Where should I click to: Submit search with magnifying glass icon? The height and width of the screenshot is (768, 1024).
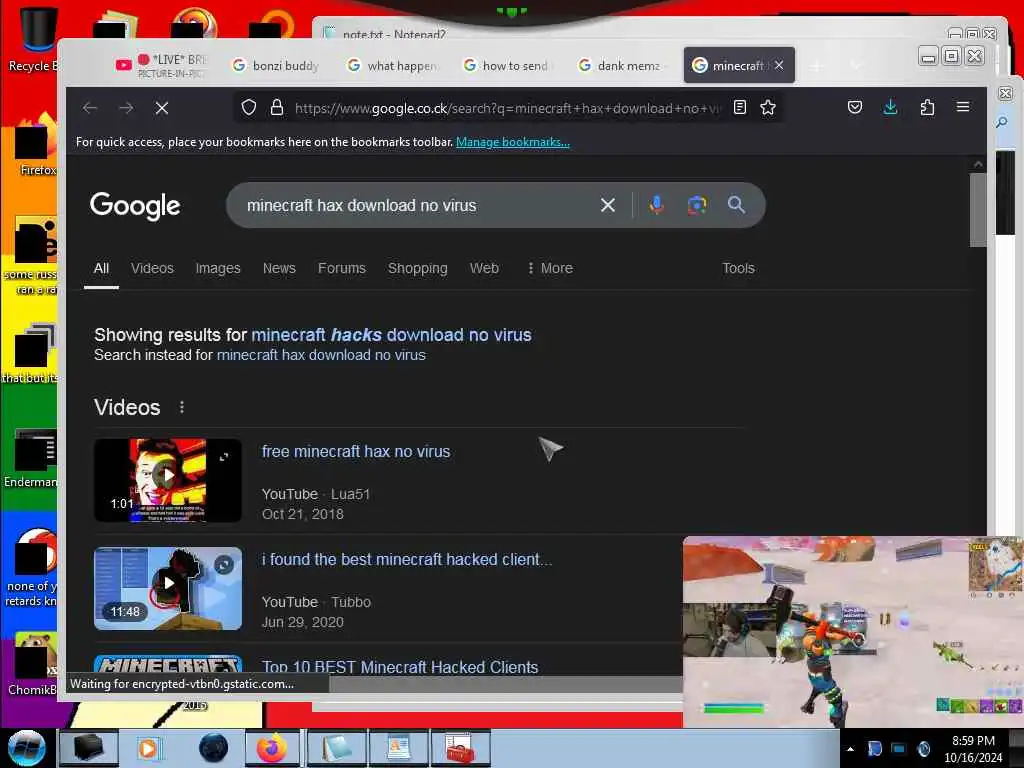click(736, 205)
